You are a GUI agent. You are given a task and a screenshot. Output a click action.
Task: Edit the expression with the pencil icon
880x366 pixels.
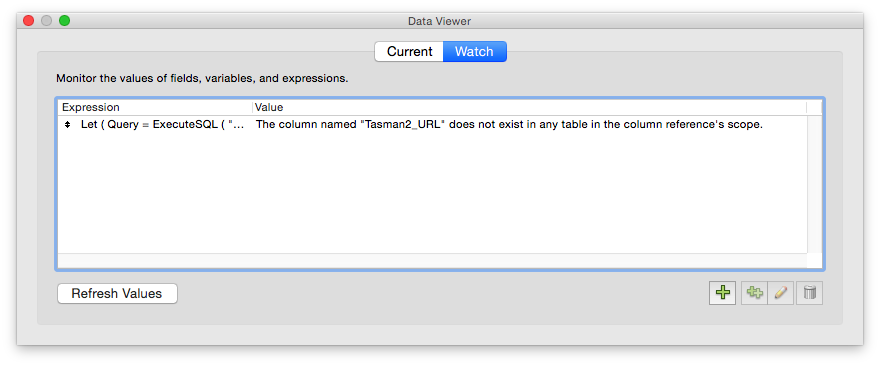pos(781,293)
